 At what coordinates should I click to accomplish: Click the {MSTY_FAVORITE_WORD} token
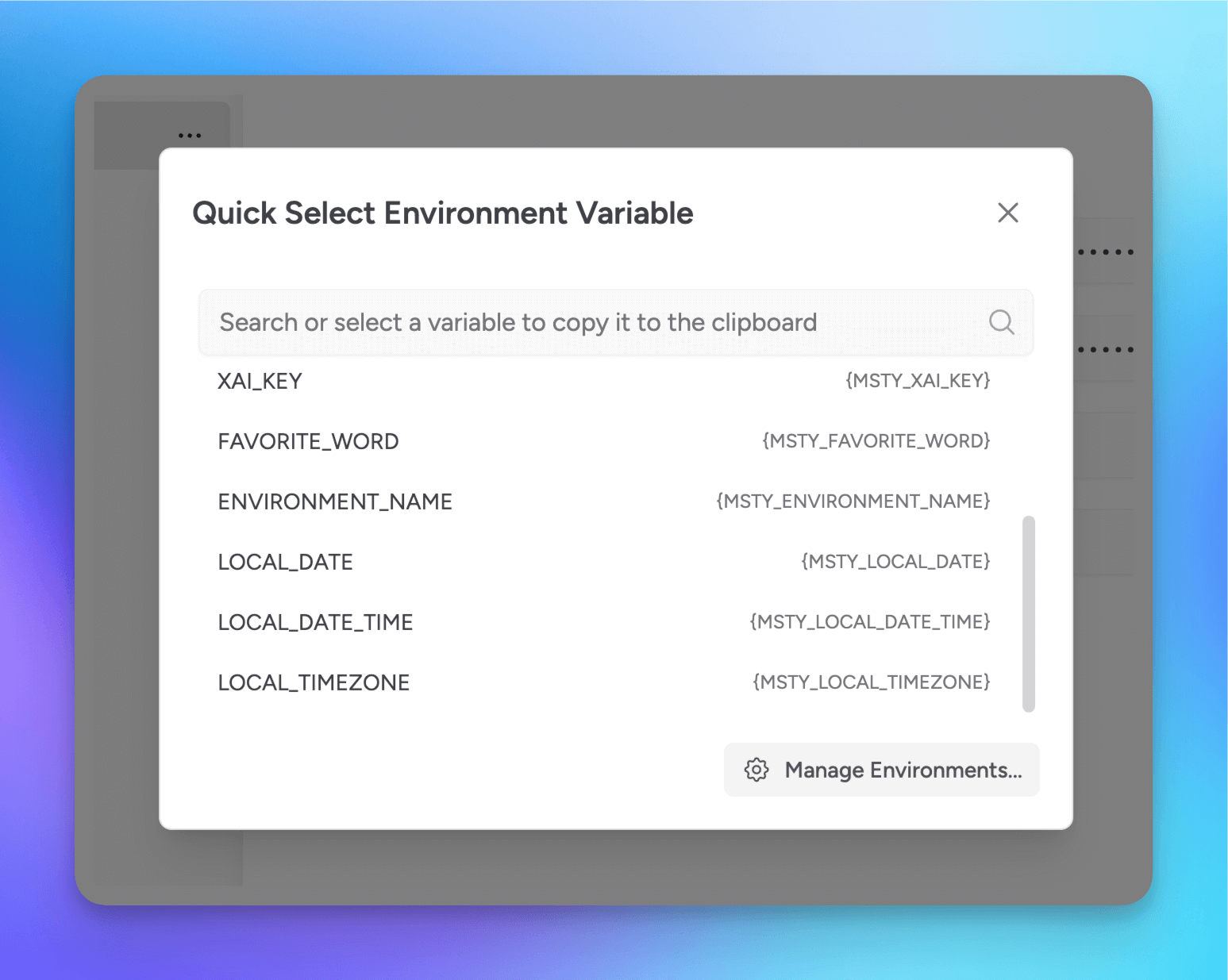(876, 441)
